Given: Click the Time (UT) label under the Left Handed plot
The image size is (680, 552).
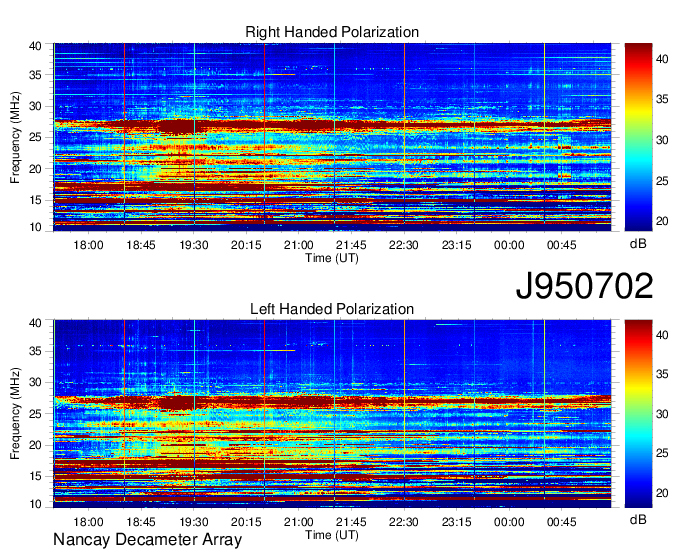Looking at the screenshot, I should pos(332,535).
